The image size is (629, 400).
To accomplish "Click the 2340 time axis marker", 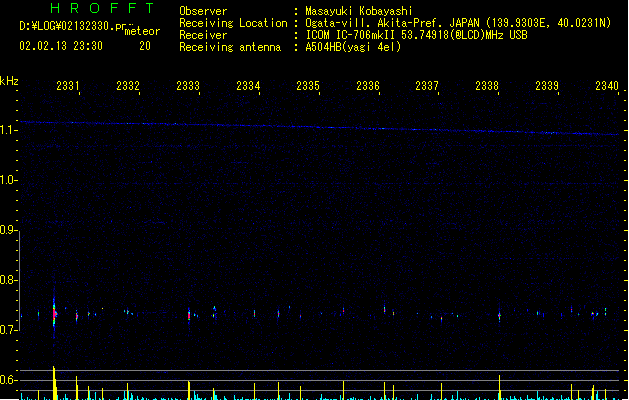I will coord(607,86).
